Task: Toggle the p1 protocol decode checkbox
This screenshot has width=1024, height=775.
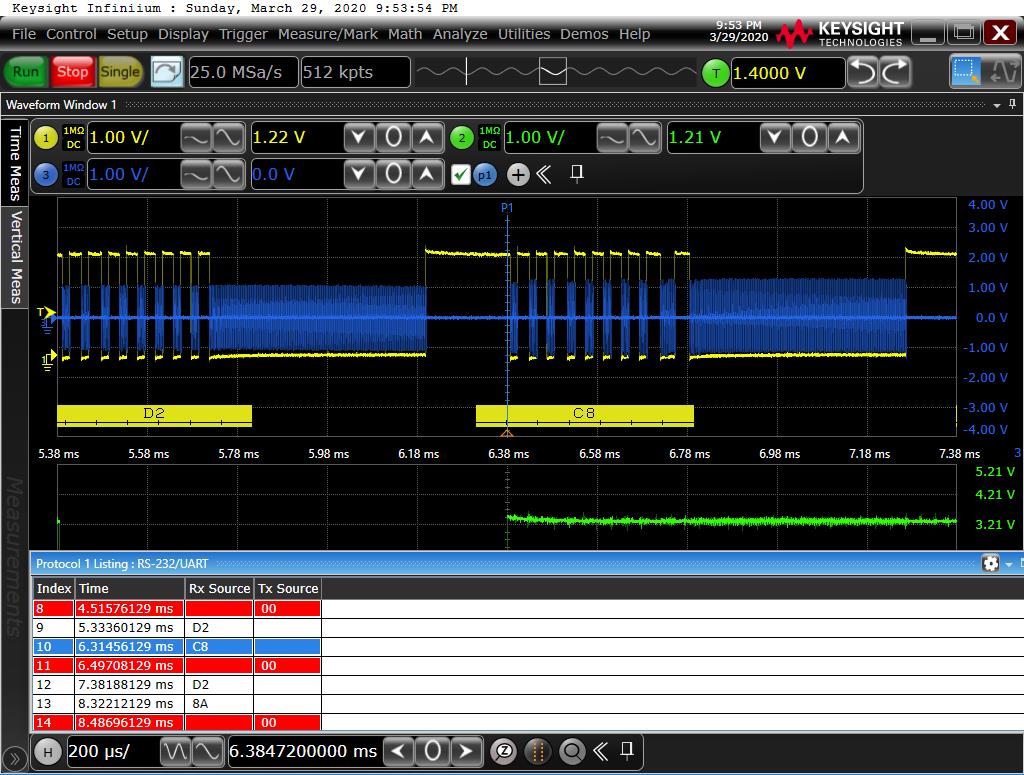Action: pos(460,175)
